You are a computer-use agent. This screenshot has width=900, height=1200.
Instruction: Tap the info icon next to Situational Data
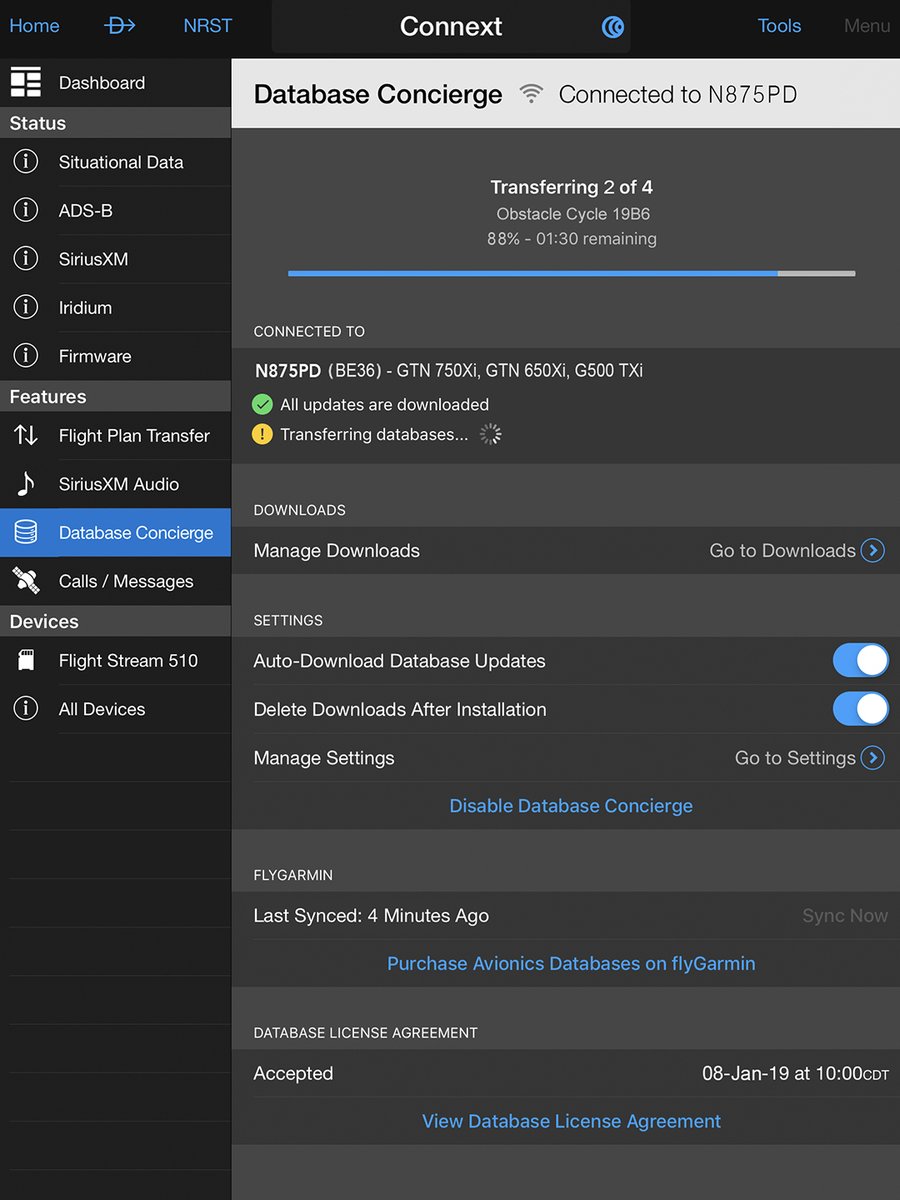point(26,162)
